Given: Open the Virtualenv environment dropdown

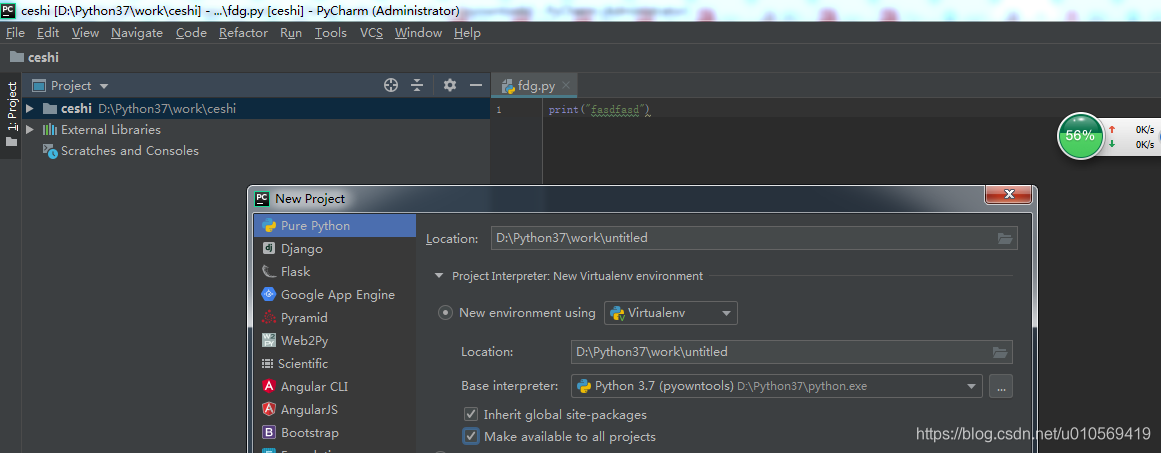Looking at the screenshot, I should click(671, 313).
